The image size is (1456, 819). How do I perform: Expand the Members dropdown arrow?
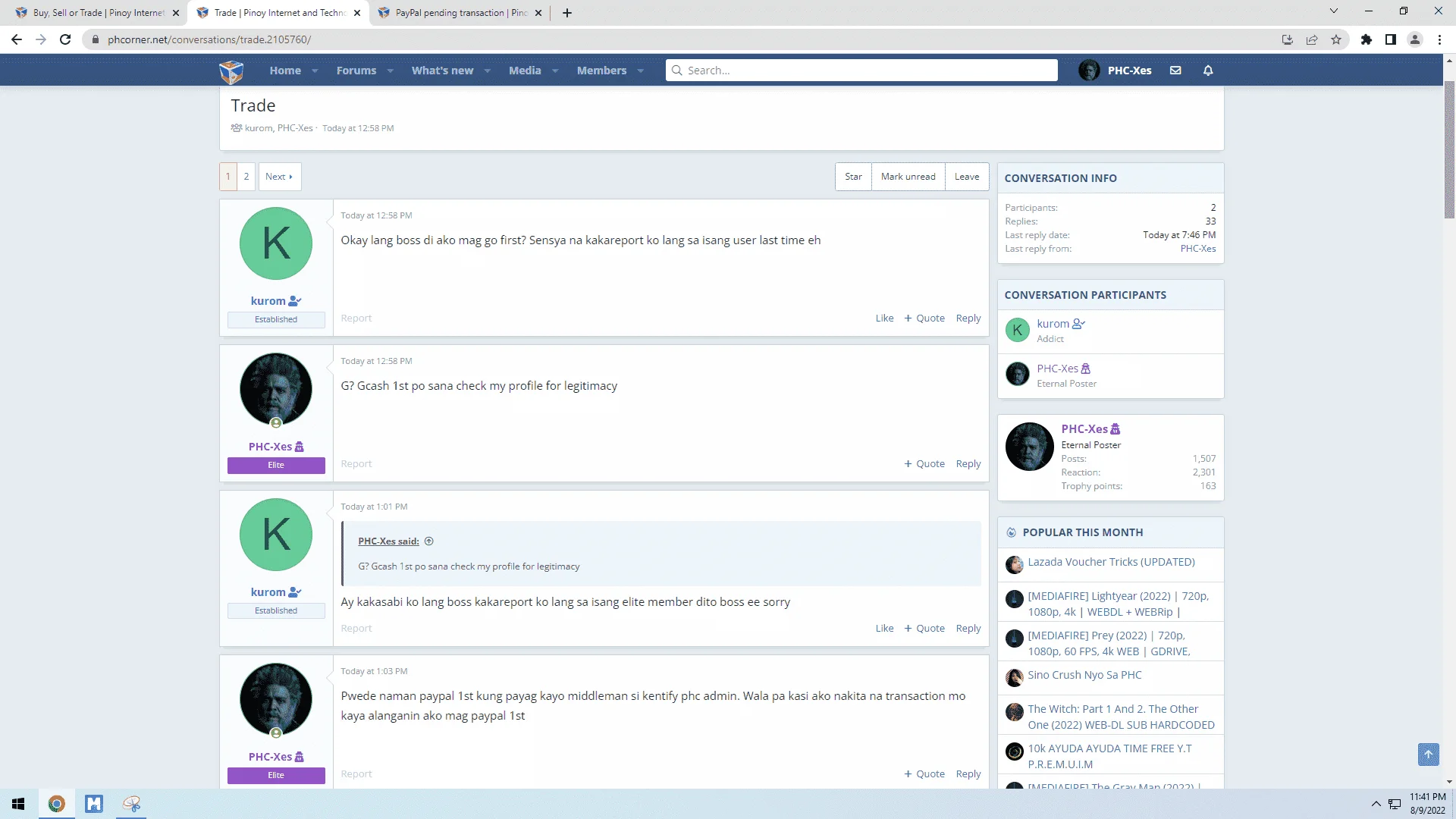pyautogui.click(x=641, y=71)
